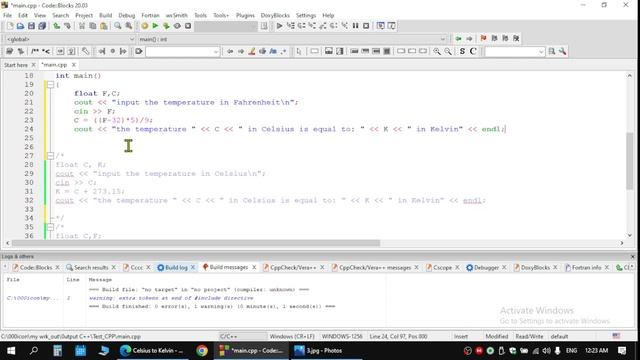Close the main.cpp editor tab

[x=74, y=65]
